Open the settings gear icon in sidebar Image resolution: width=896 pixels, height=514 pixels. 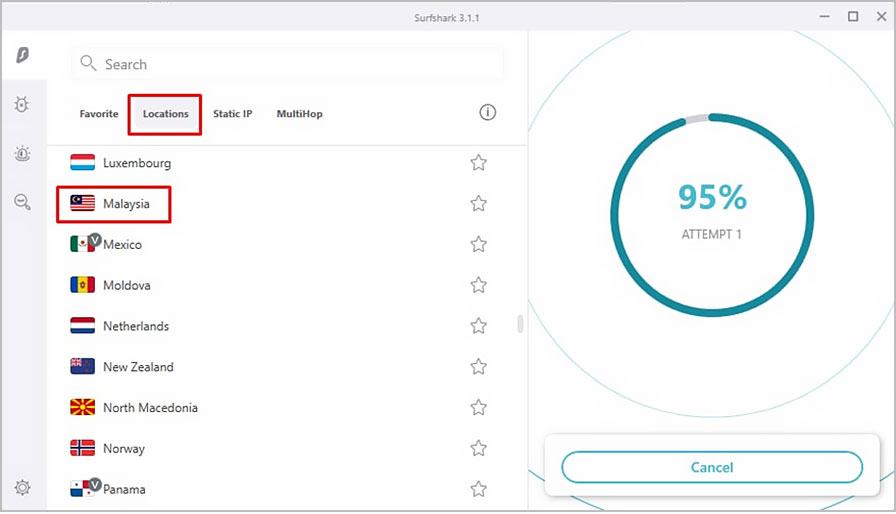[22, 488]
